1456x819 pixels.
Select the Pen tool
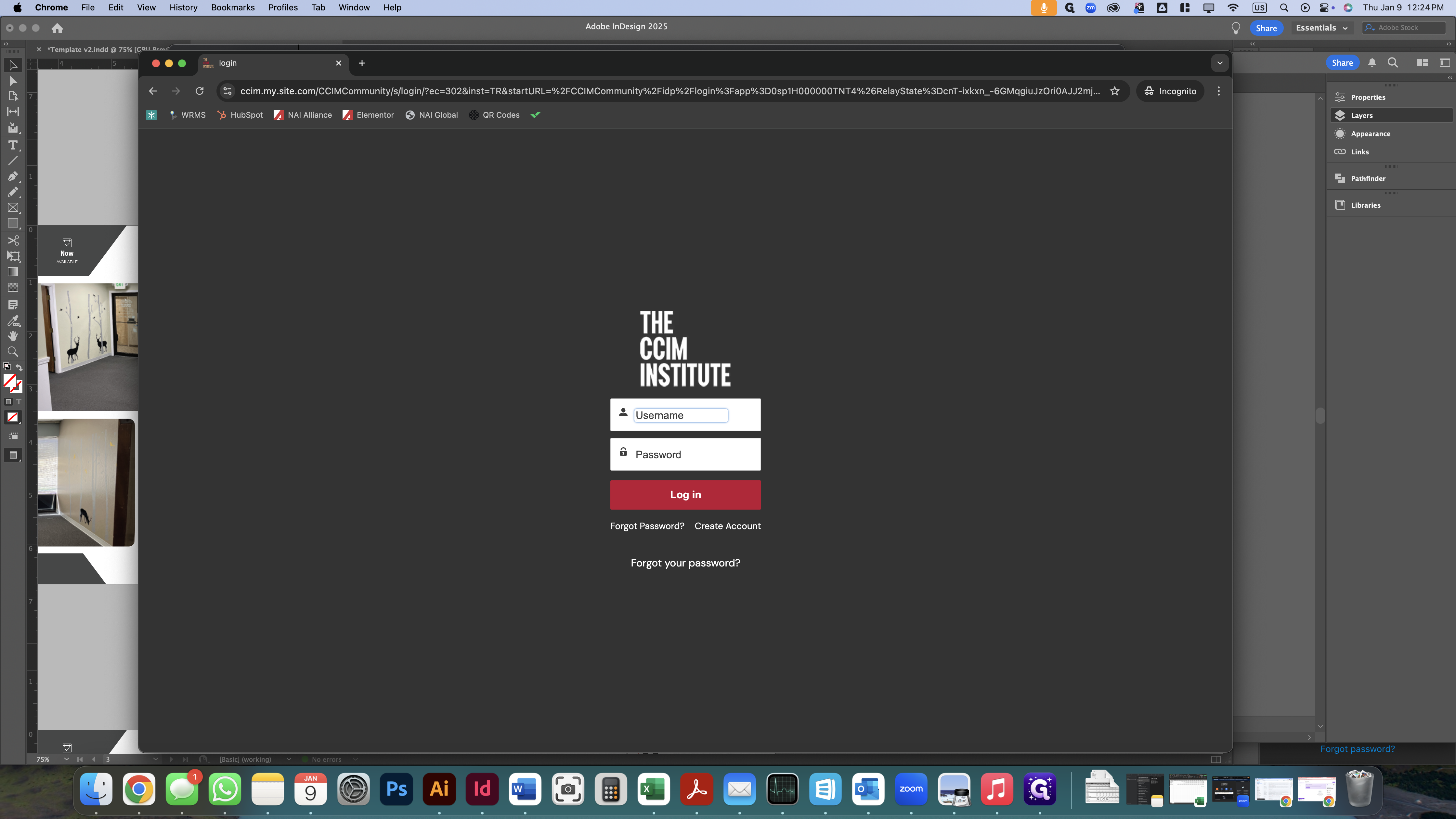(x=12, y=176)
